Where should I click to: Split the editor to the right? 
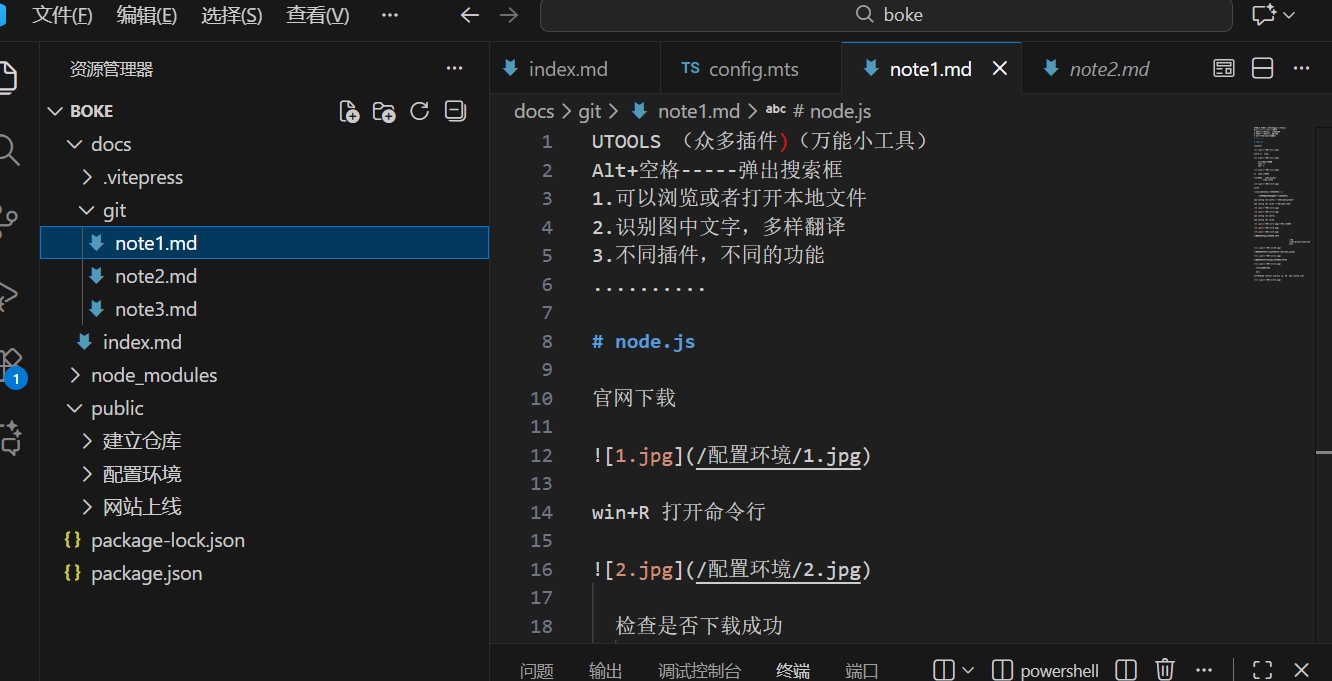click(1263, 69)
